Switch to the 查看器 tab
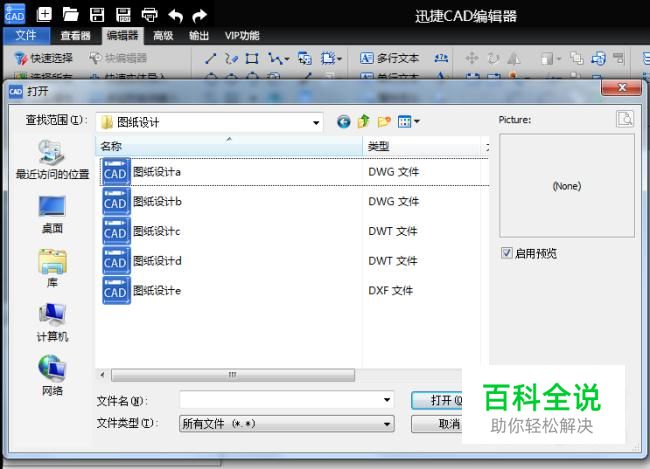The image size is (650, 469). [x=75, y=36]
